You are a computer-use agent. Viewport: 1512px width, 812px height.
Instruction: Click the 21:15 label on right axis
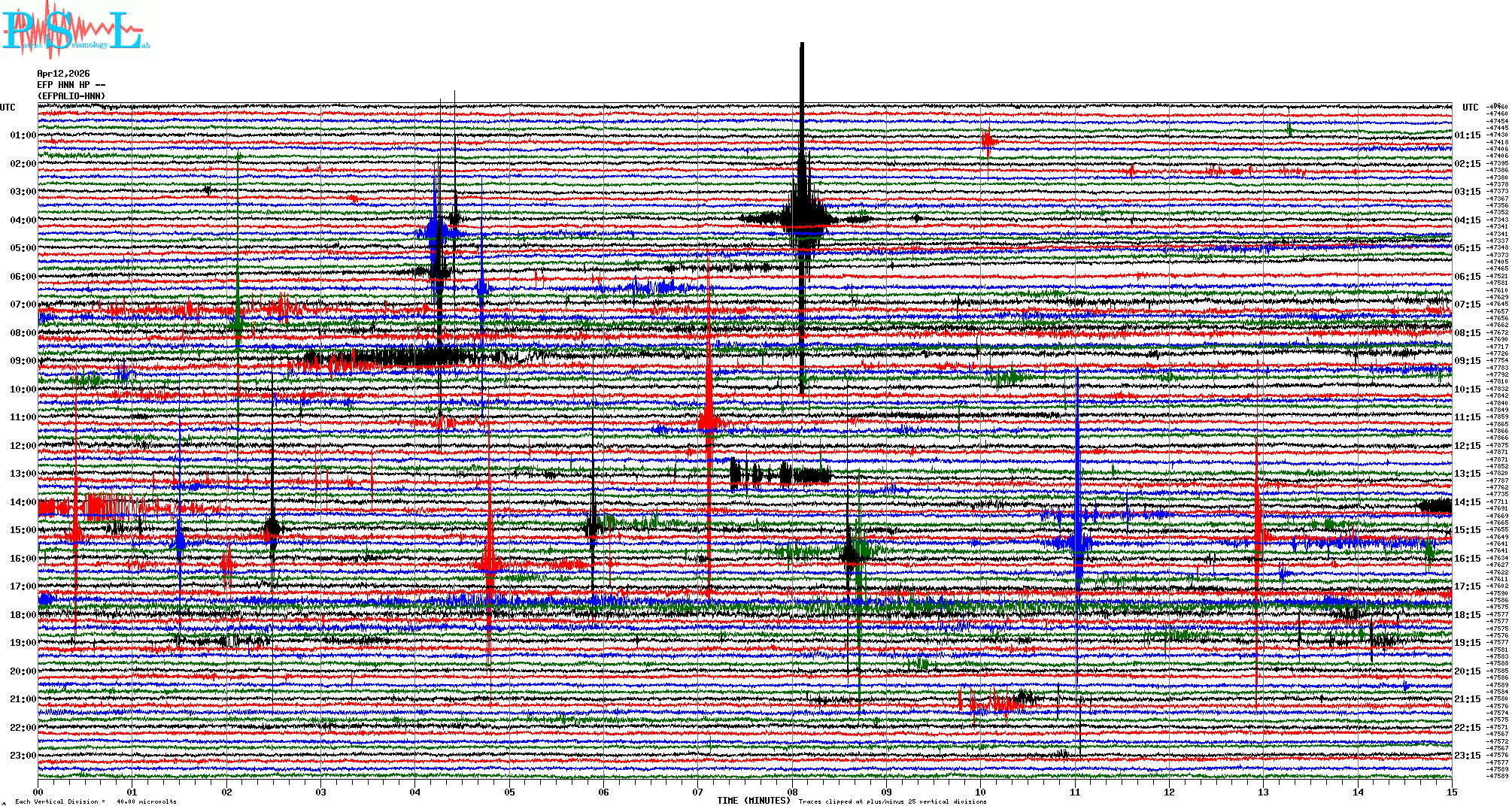[x=1467, y=699]
